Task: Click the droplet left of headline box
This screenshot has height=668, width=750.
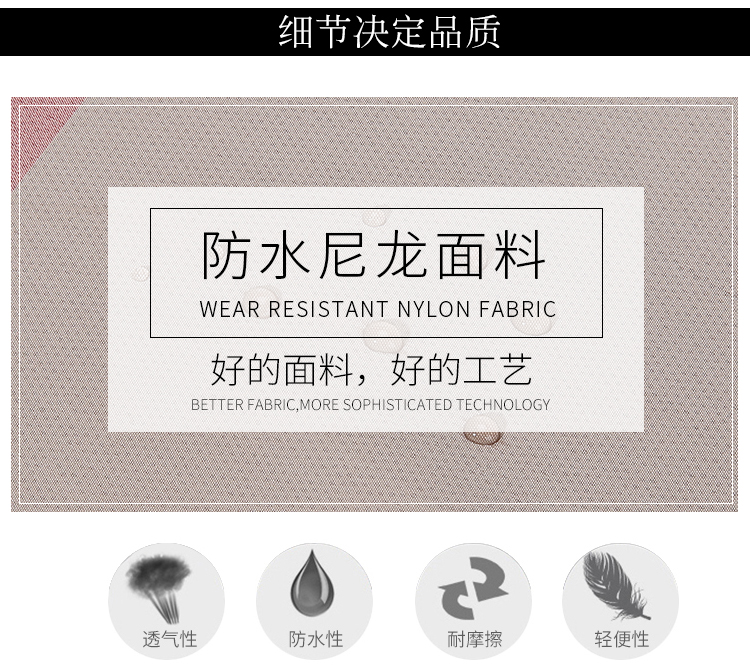Action: click(x=140, y=274)
